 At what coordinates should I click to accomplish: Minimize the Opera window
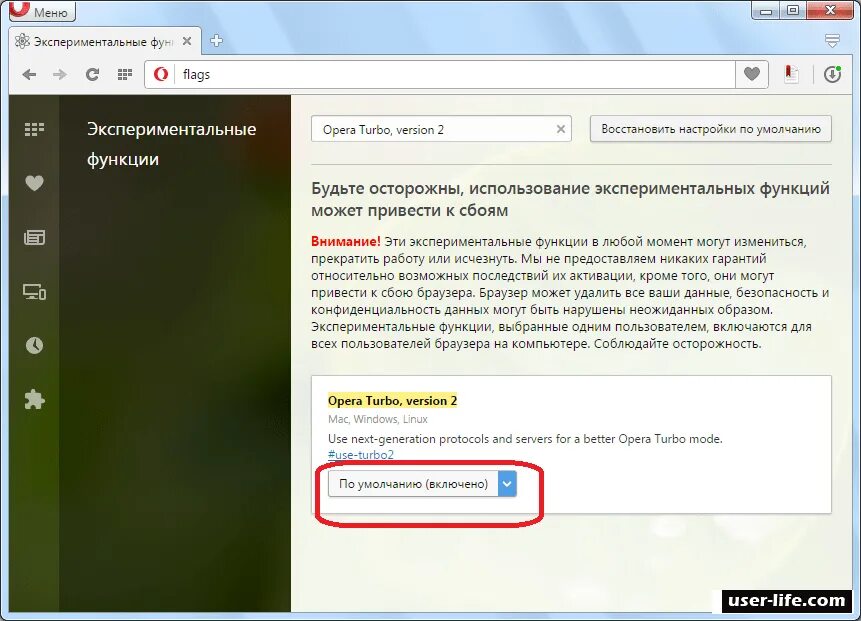766,9
